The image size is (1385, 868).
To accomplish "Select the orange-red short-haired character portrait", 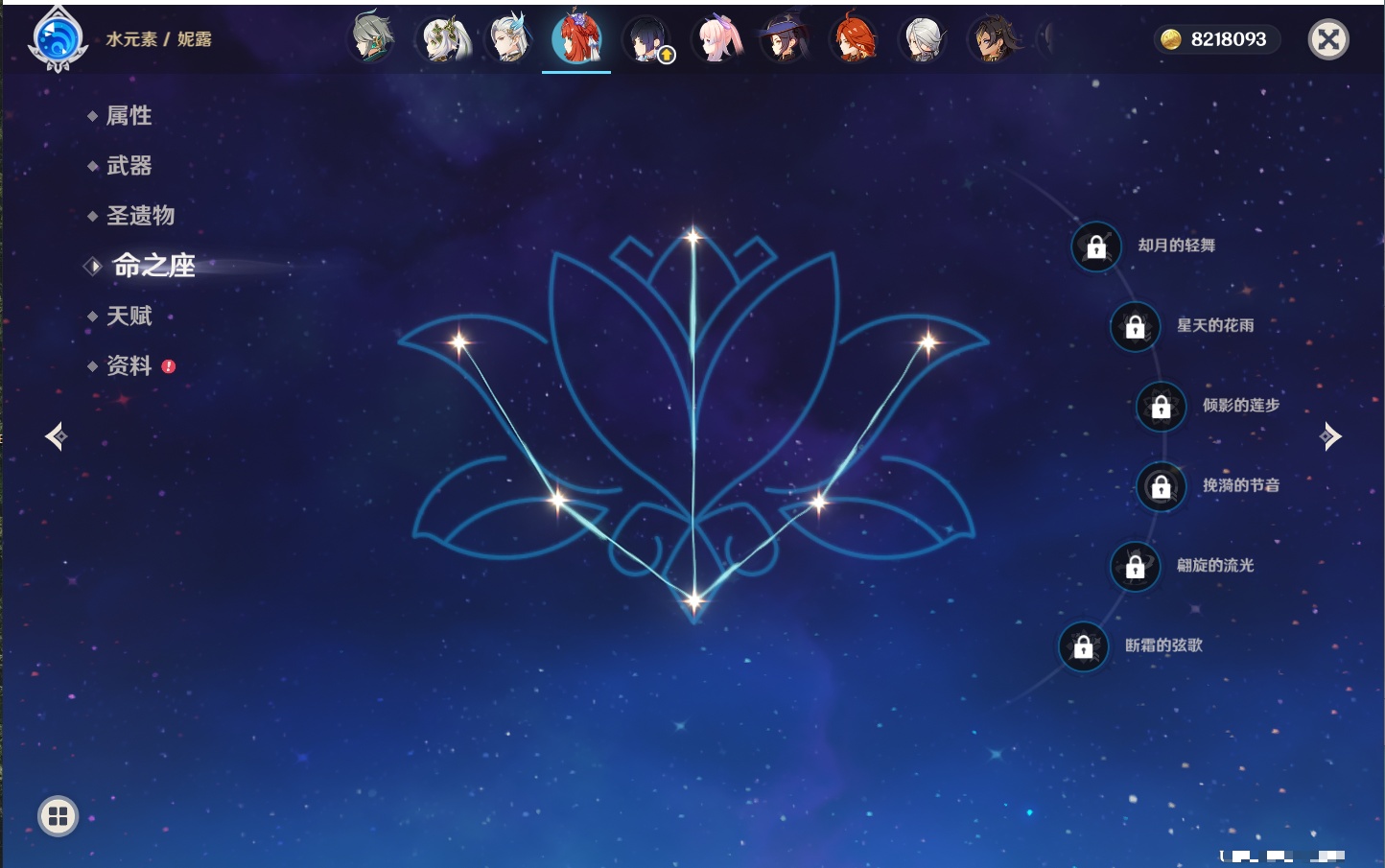I will (854, 39).
